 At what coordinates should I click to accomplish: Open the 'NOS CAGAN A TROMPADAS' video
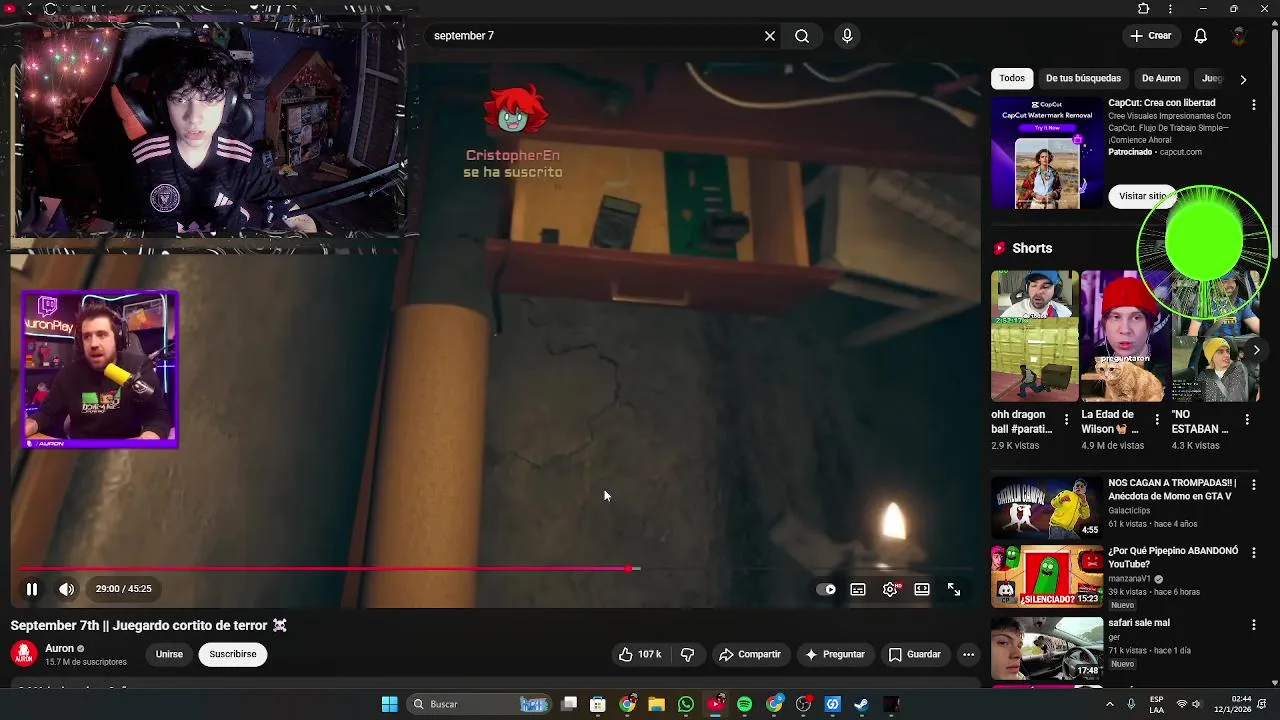[1047, 508]
